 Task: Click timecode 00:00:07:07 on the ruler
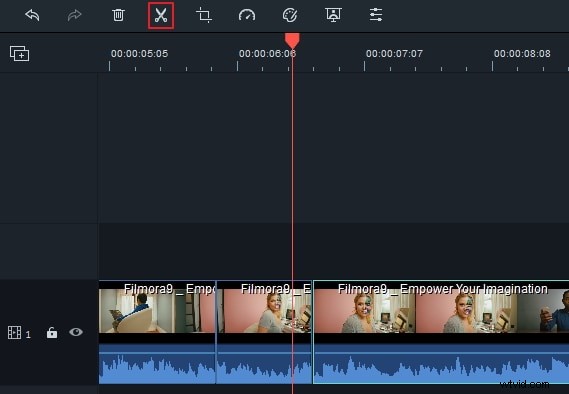pos(394,54)
